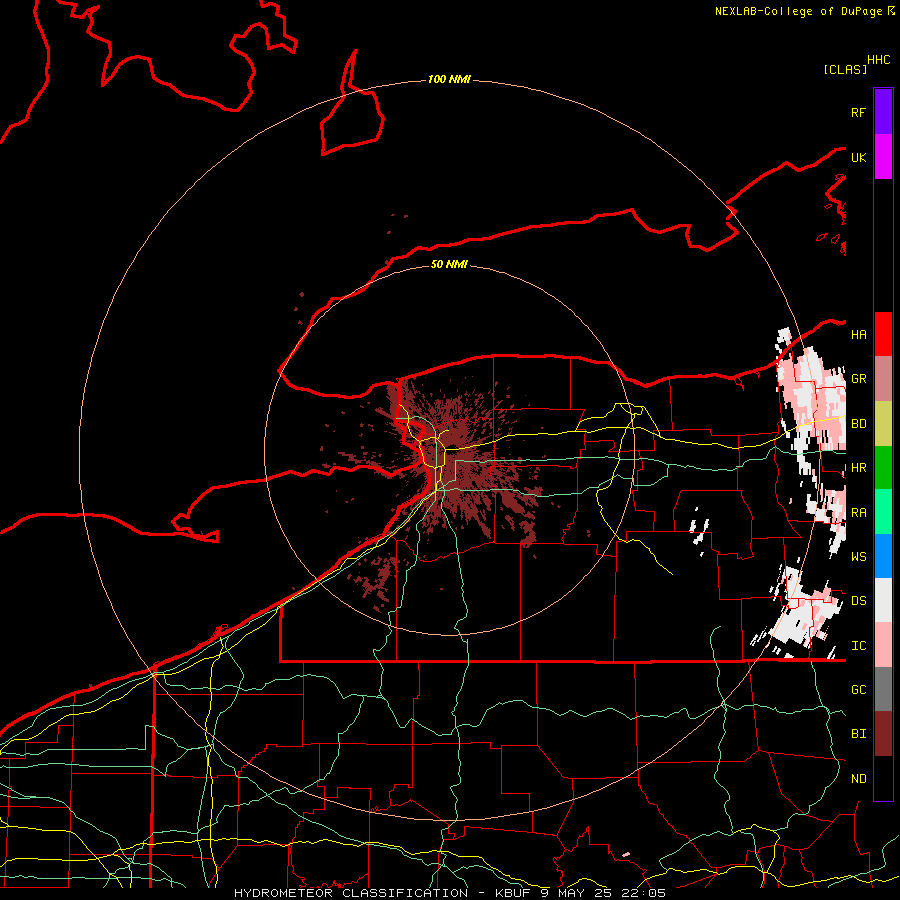Select the gray GC legend swatch
900x900 pixels.
[x=883, y=689]
